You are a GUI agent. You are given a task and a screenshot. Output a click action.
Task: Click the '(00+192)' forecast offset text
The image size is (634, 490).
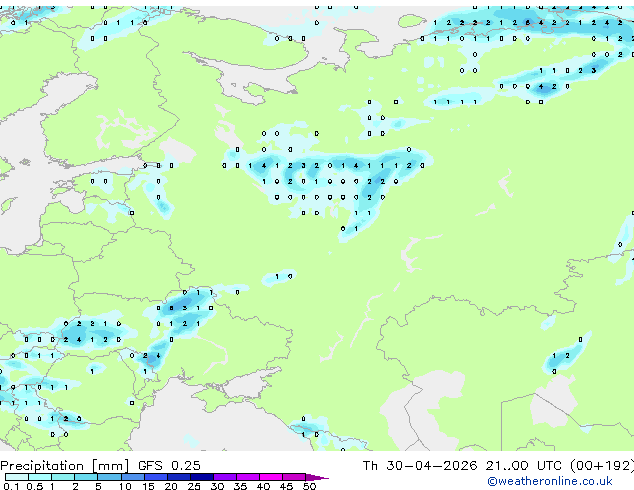point(602,466)
